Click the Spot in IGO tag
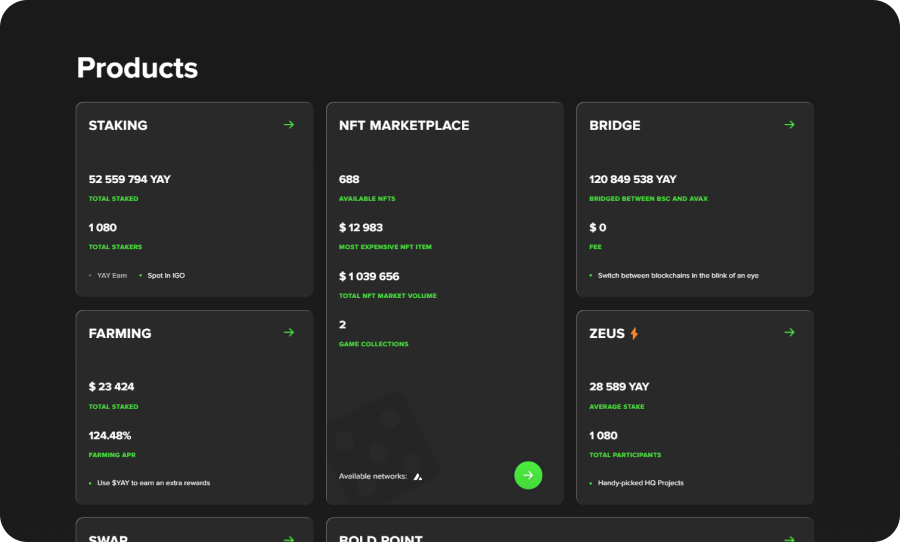Screen dimensions: 900x542 (166, 276)
